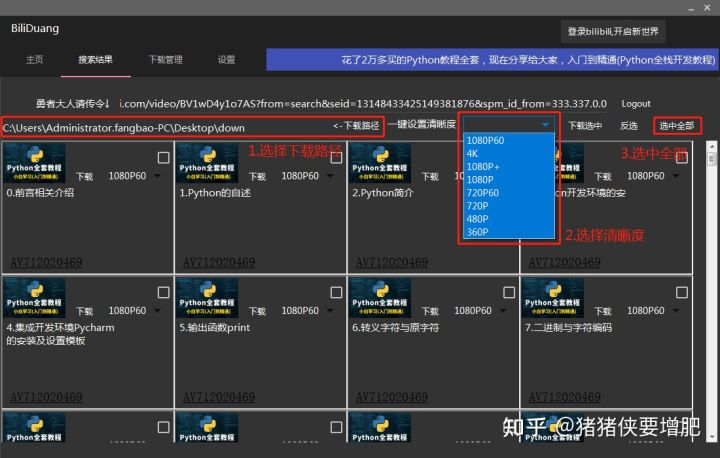Click 下载 on the 4.集成开发环境Pycharm card
Image resolution: width=720 pixels, height=458 pixels.
pos(84,311)
